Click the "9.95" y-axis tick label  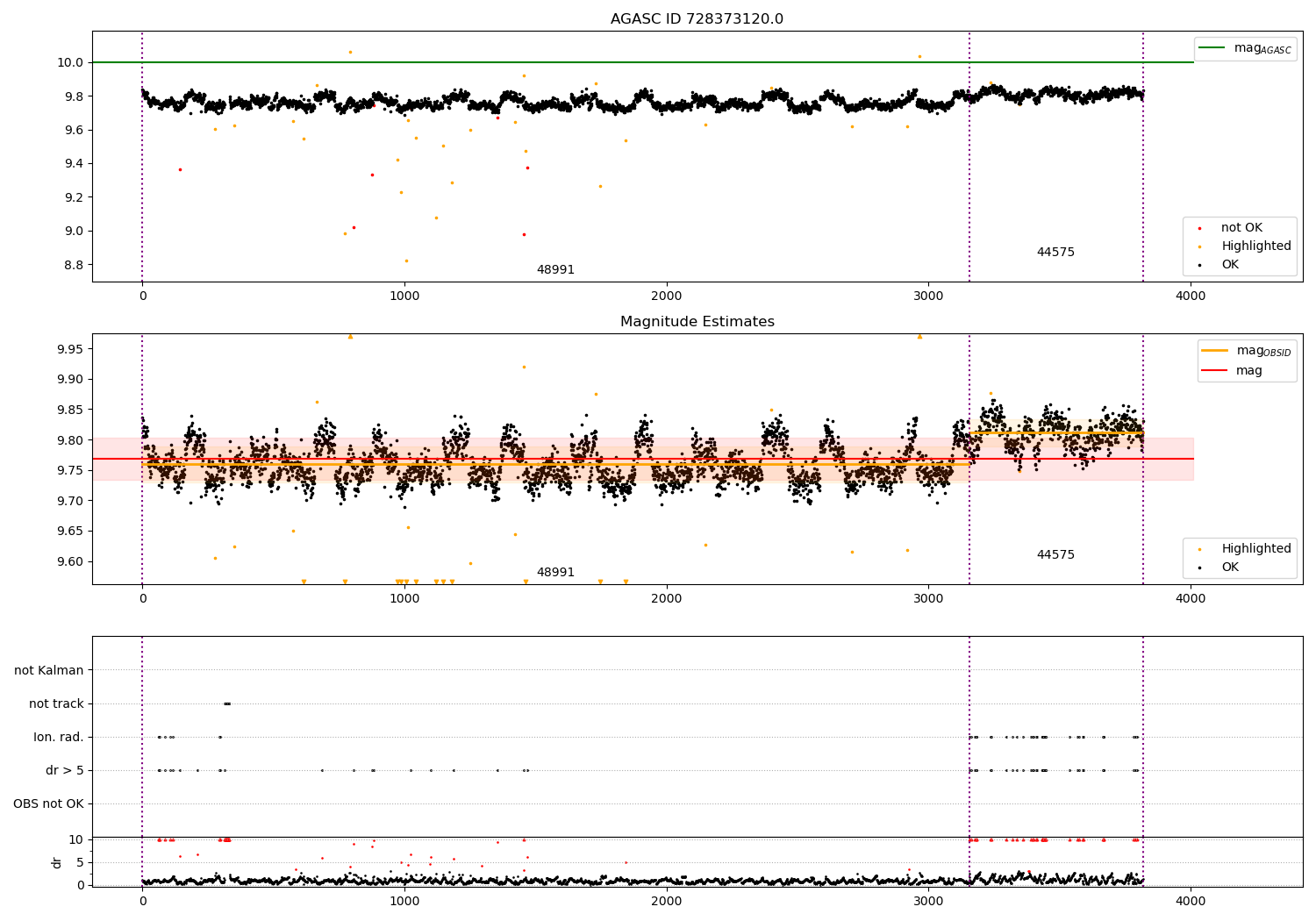(x=69, y=349)
